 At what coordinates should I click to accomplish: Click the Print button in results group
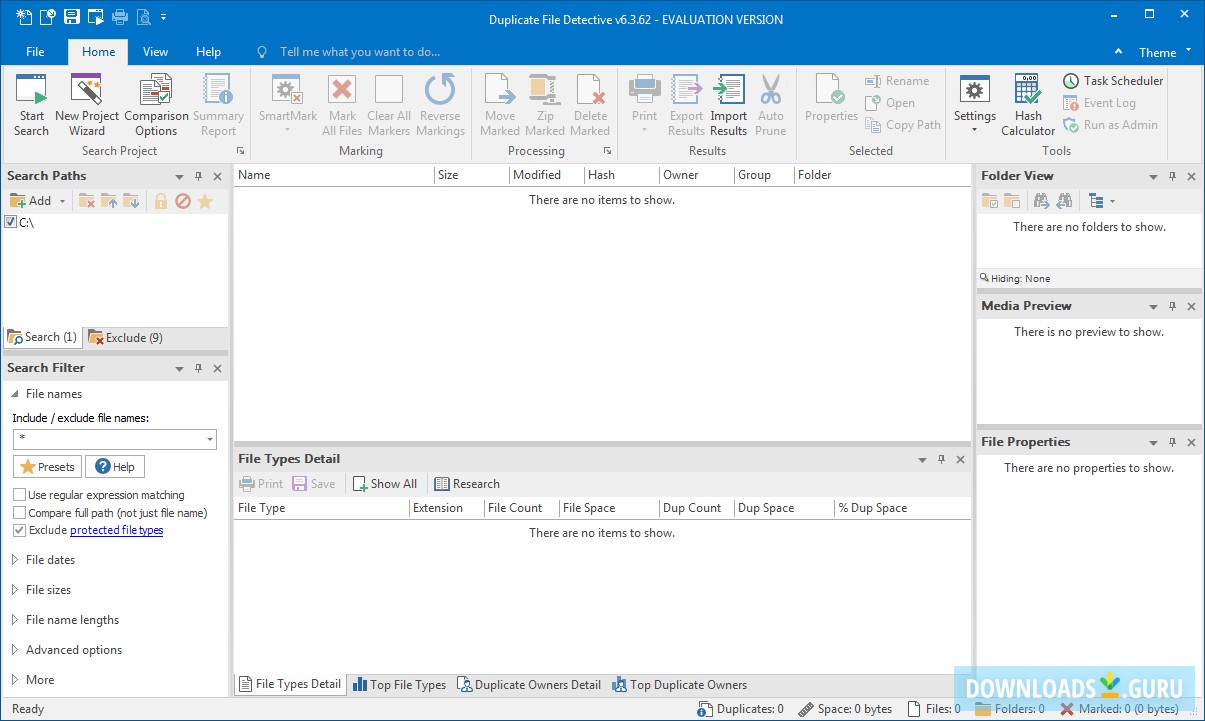645,105
